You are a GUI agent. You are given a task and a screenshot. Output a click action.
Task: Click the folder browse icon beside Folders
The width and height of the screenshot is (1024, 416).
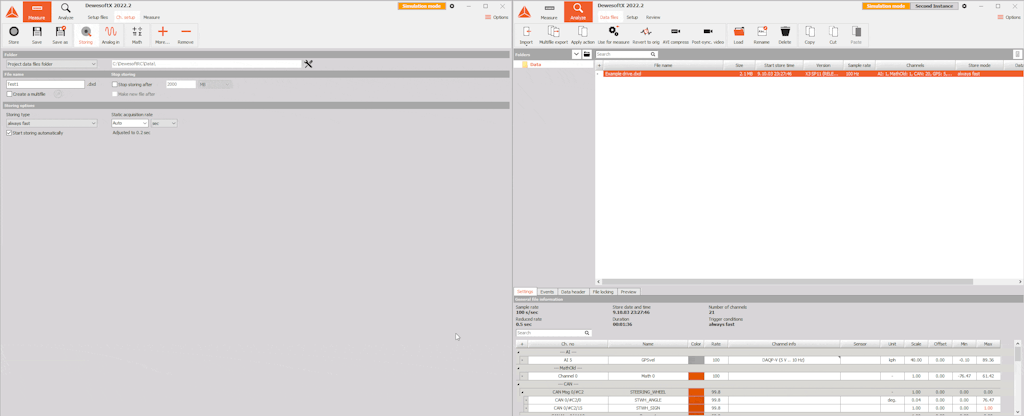point(586,54)
